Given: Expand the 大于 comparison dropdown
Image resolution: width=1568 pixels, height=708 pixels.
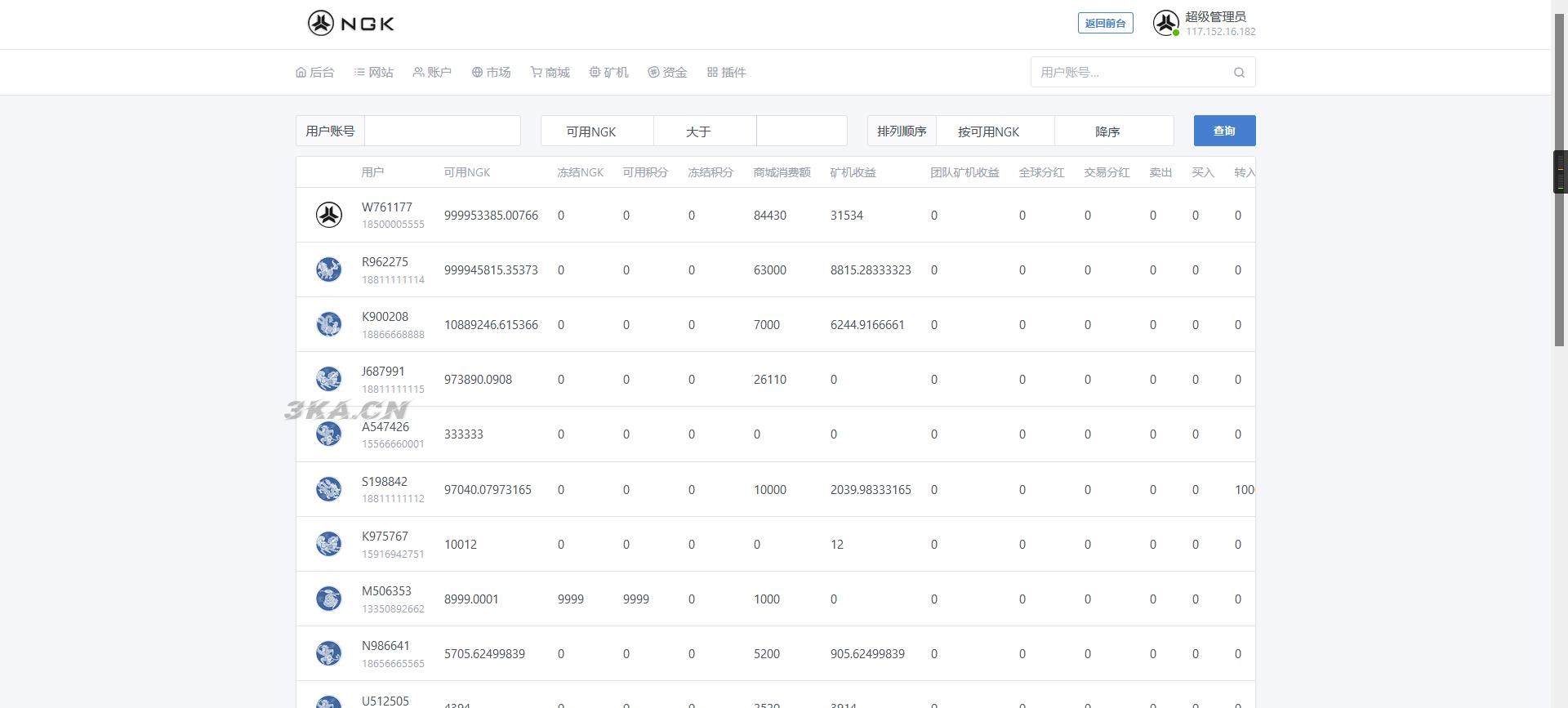Looking at the screenshot, I should (x=705, y=131).
